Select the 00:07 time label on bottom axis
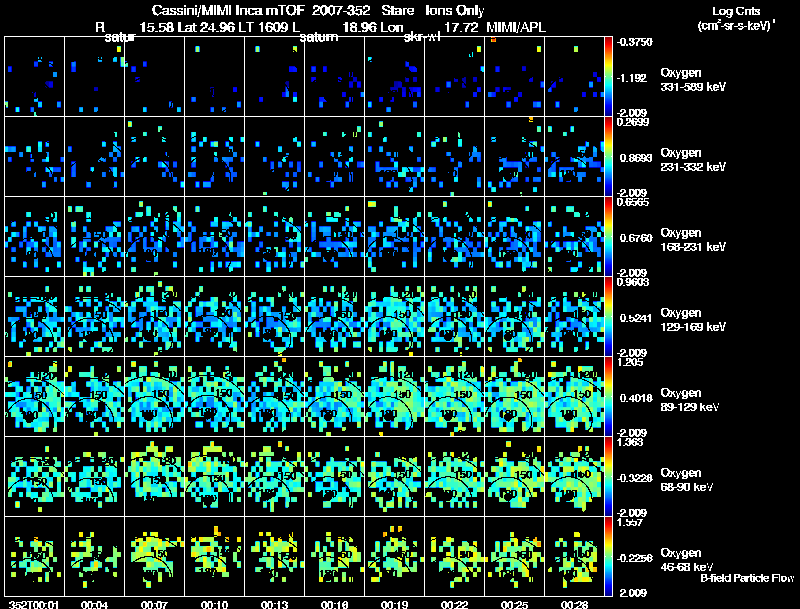The width and height of the screenshot is (800, 609). (154, 604)
